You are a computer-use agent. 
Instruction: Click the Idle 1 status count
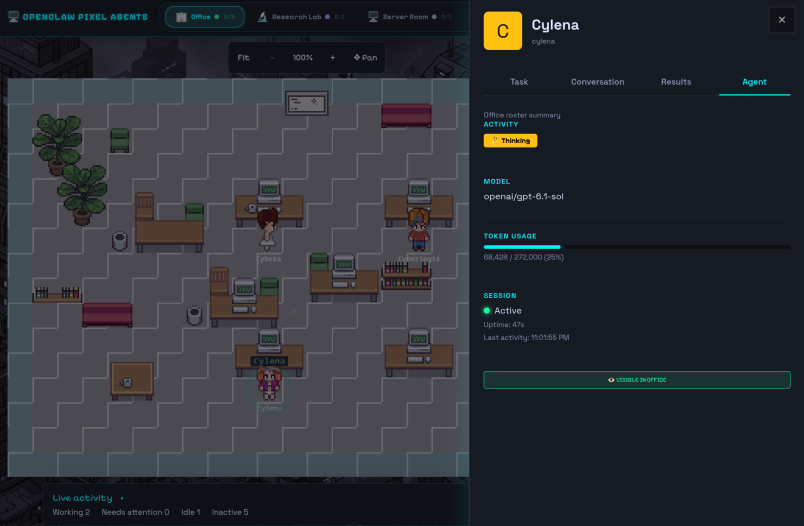(x=191, y=512)
